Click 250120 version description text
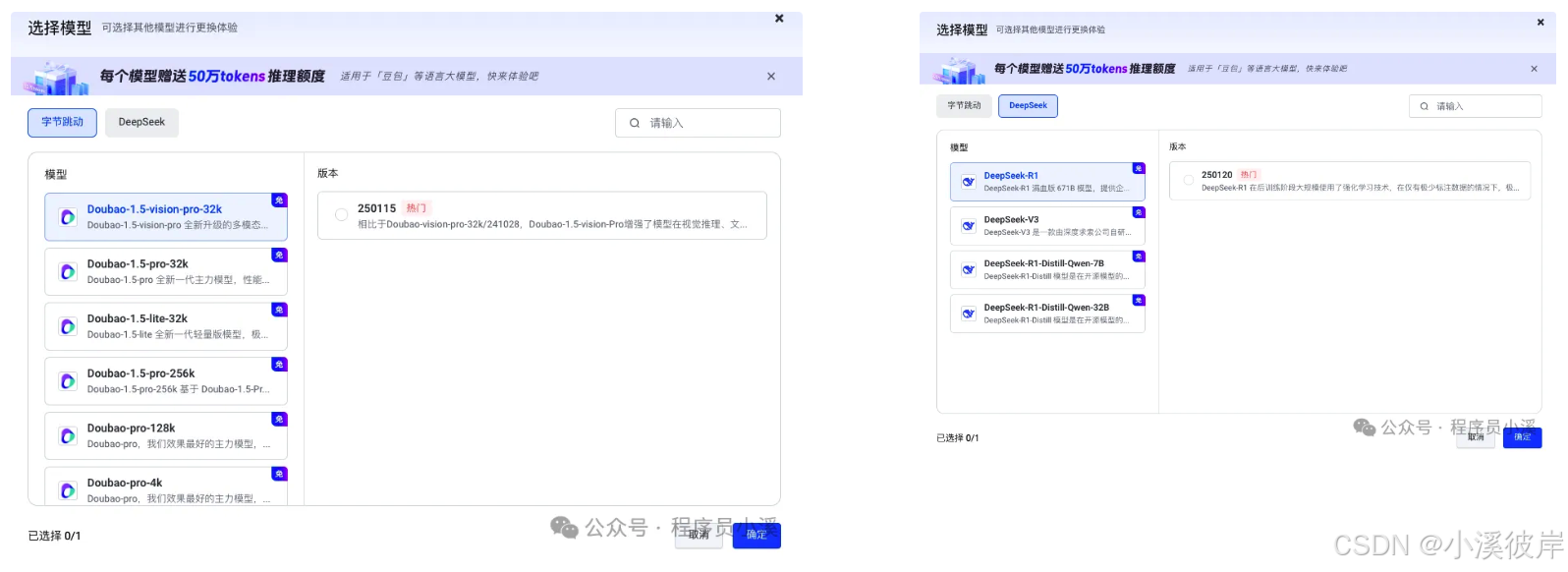Image resolution: width=1568 pixels, height=572 pixels. click(1361, 188)
